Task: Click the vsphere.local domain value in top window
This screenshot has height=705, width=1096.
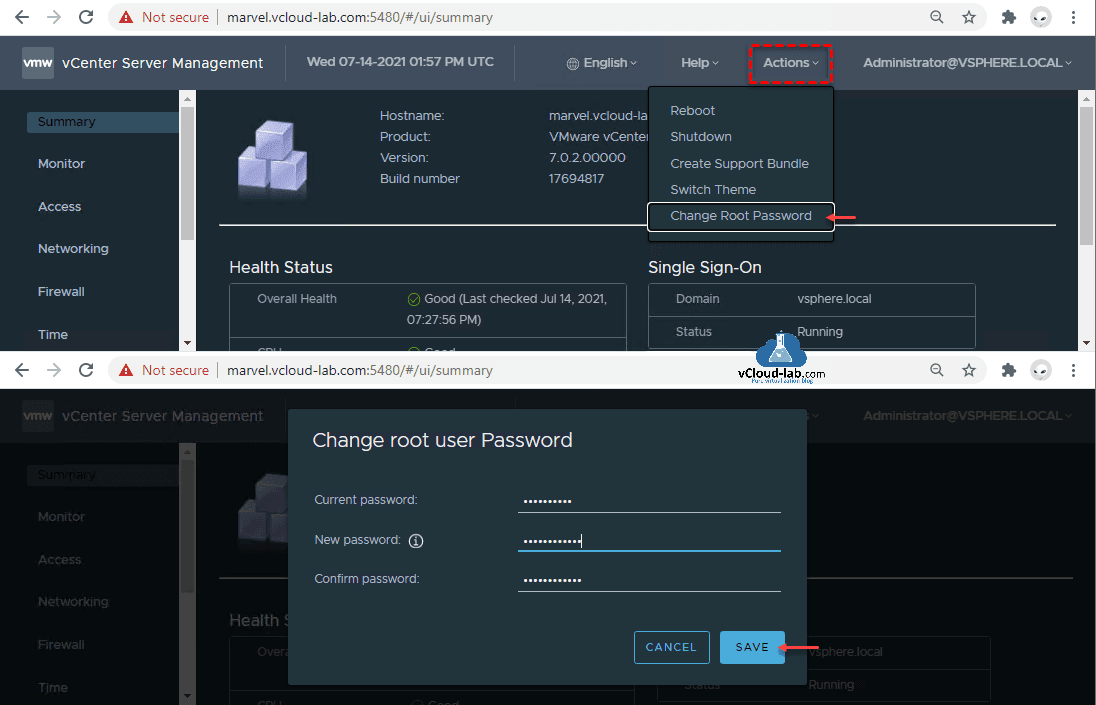Action: point(835,299)
